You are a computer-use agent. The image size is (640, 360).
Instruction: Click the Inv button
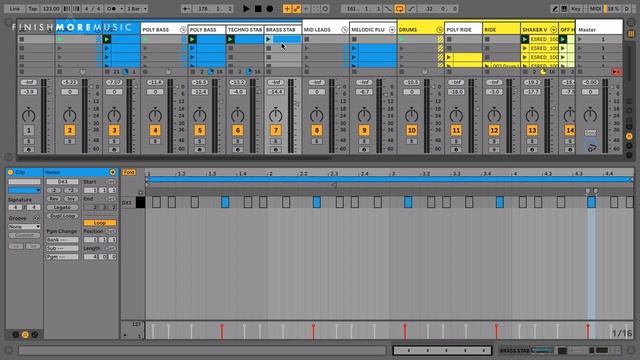(x=71, y=199)
